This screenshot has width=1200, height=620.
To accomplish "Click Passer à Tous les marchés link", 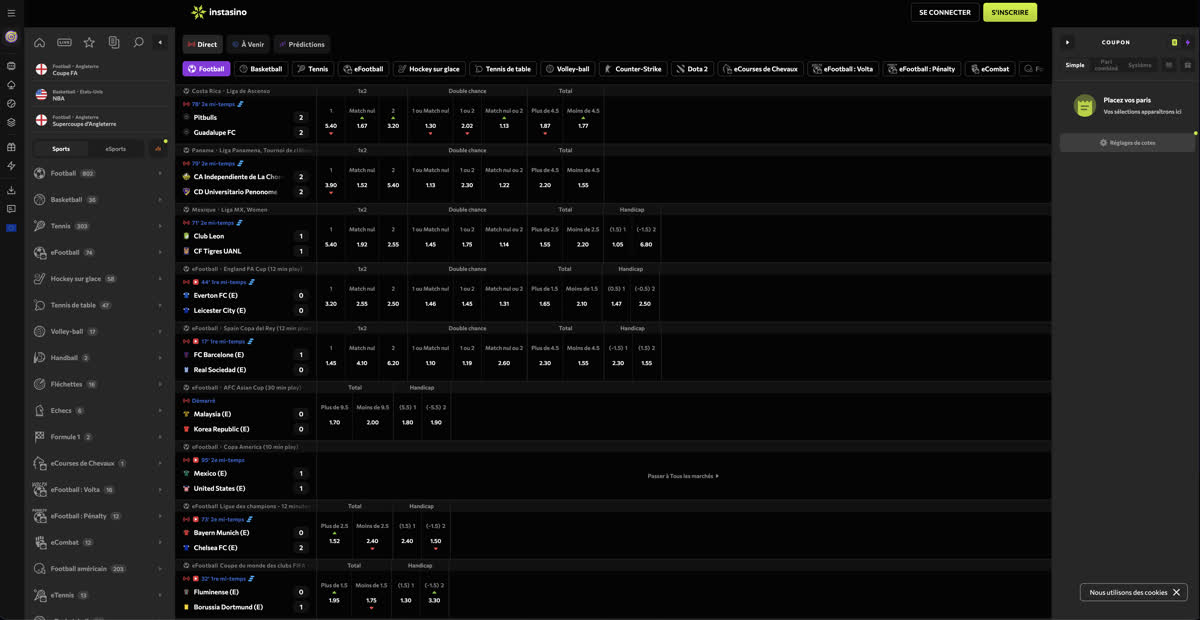I will pyautogui.click(x=683, y=476).
